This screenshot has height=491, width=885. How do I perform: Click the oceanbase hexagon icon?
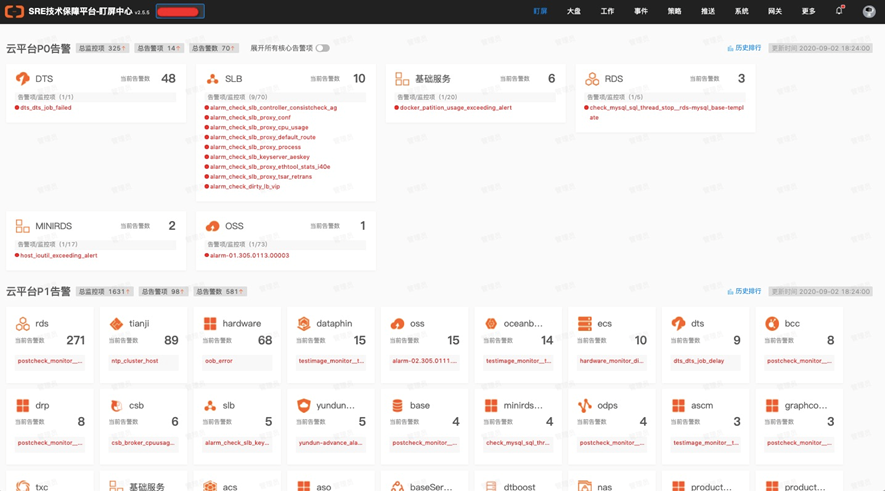click(x=491, y=323)
